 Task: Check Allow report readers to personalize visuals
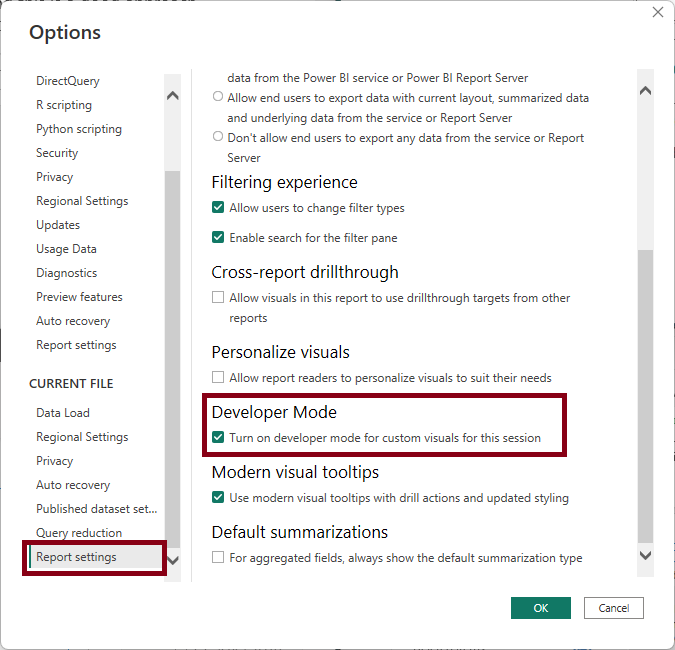coord(218,378)
